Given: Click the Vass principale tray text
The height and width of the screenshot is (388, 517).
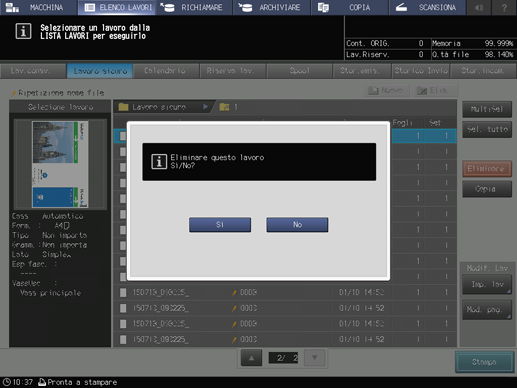Looking at the screenshot, I should click(50, 293).
